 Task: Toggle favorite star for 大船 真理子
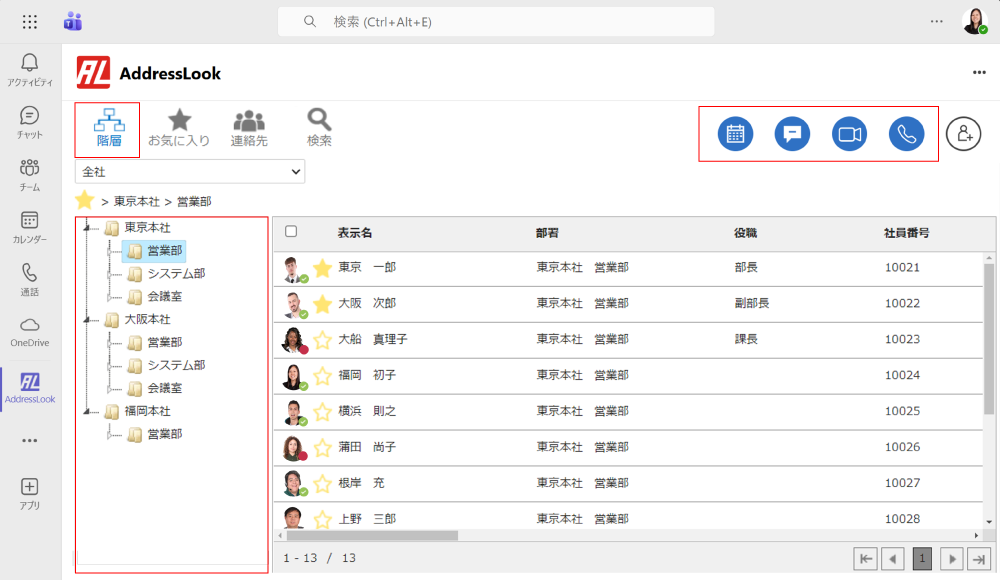tap(322, 340)
